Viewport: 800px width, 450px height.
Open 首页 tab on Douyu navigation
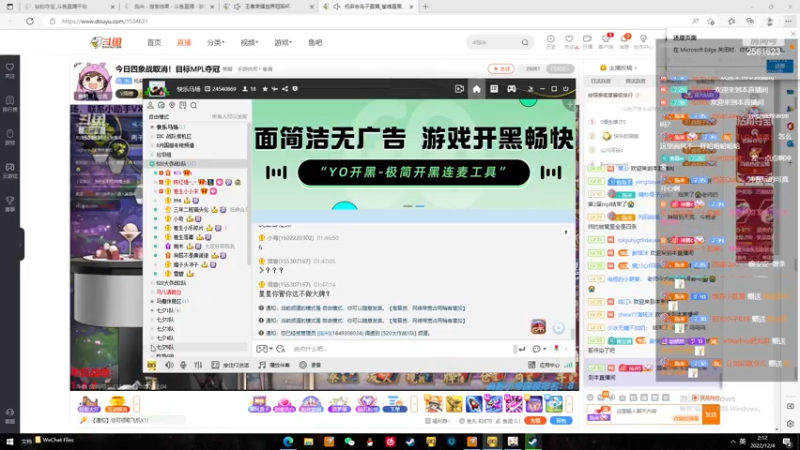(154, 43)
